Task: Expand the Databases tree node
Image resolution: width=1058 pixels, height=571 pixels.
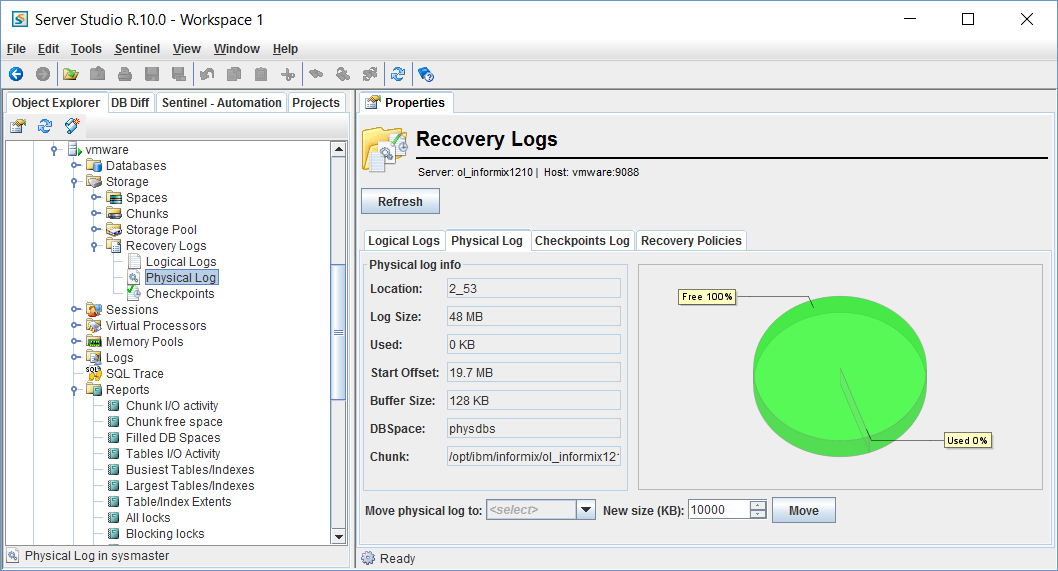Action: tap(75, 166)
